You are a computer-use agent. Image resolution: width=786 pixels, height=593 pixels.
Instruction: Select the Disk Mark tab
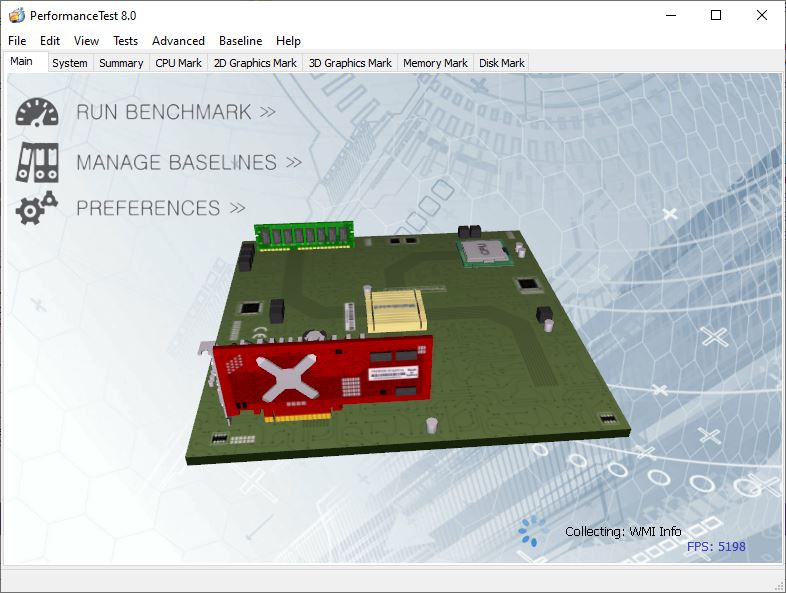(x=501, y=63)
